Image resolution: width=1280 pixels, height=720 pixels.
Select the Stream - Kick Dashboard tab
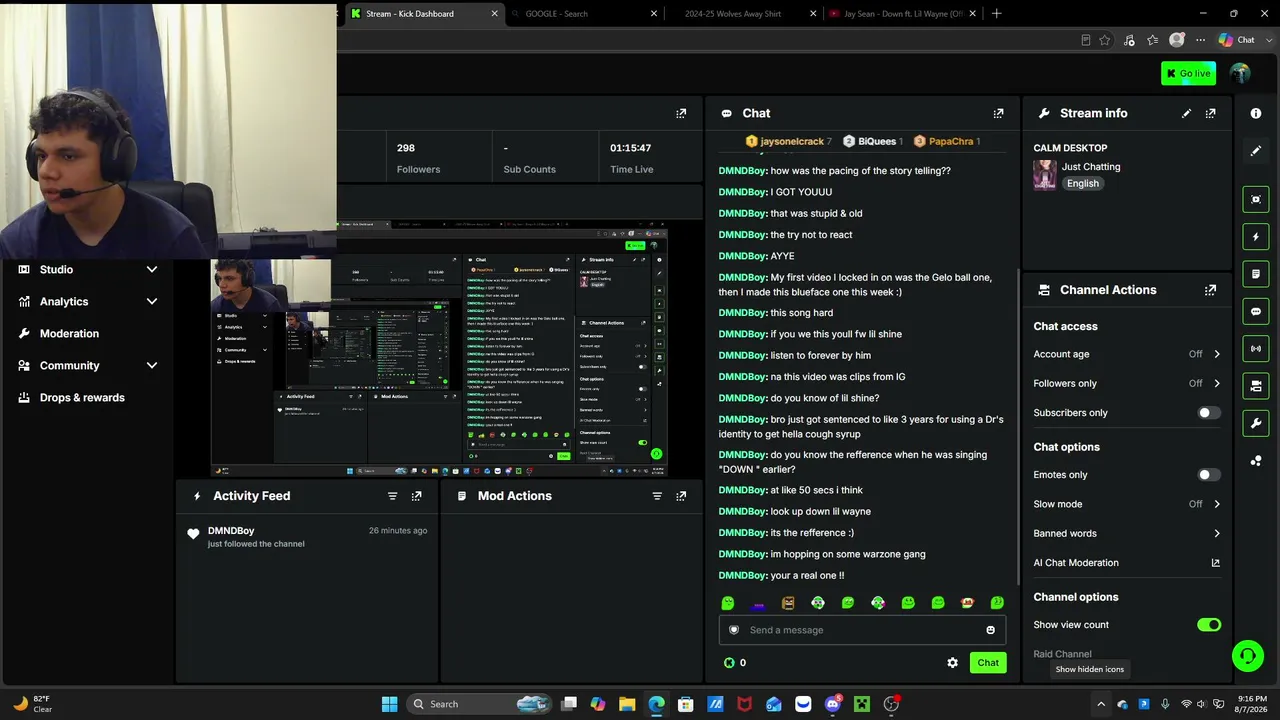click(x=423, y=14)
